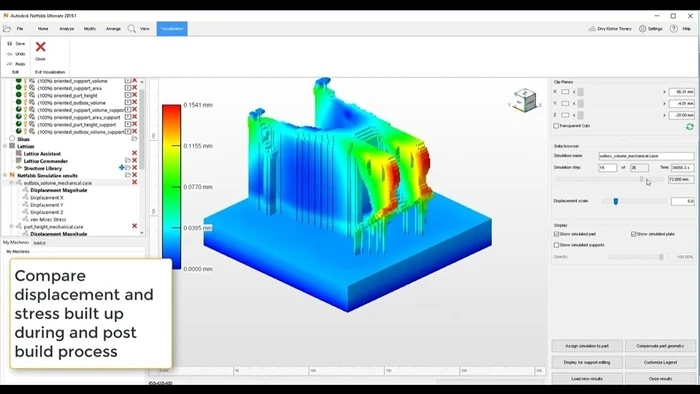Click the red X Close icon

point(40,47)
